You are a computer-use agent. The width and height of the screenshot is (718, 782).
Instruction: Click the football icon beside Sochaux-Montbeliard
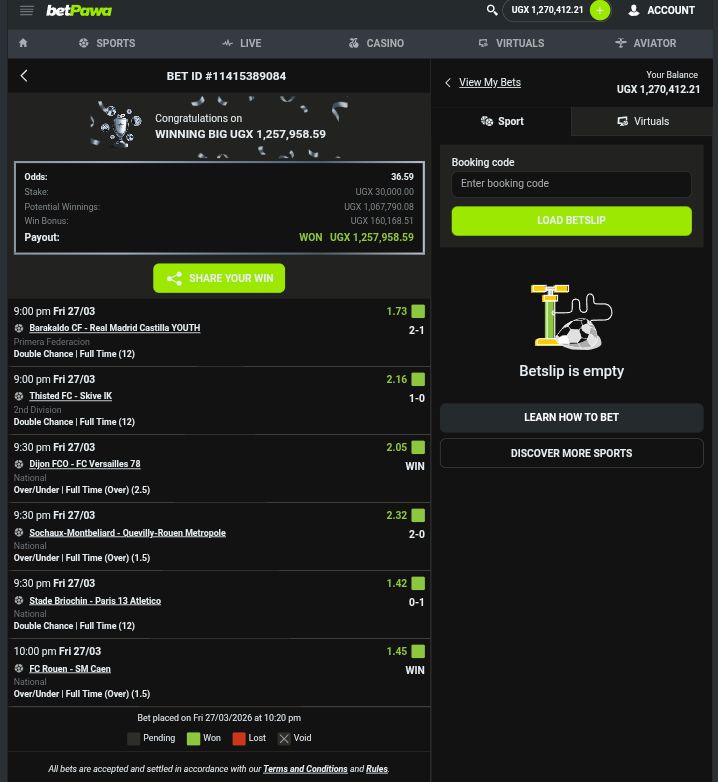(19, 532)
